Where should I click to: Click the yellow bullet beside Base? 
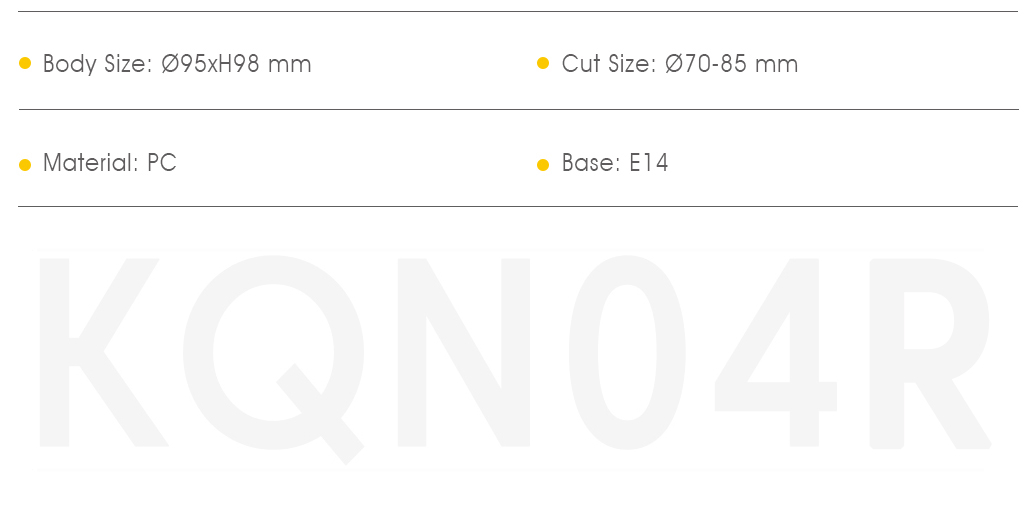pos(543,164)
